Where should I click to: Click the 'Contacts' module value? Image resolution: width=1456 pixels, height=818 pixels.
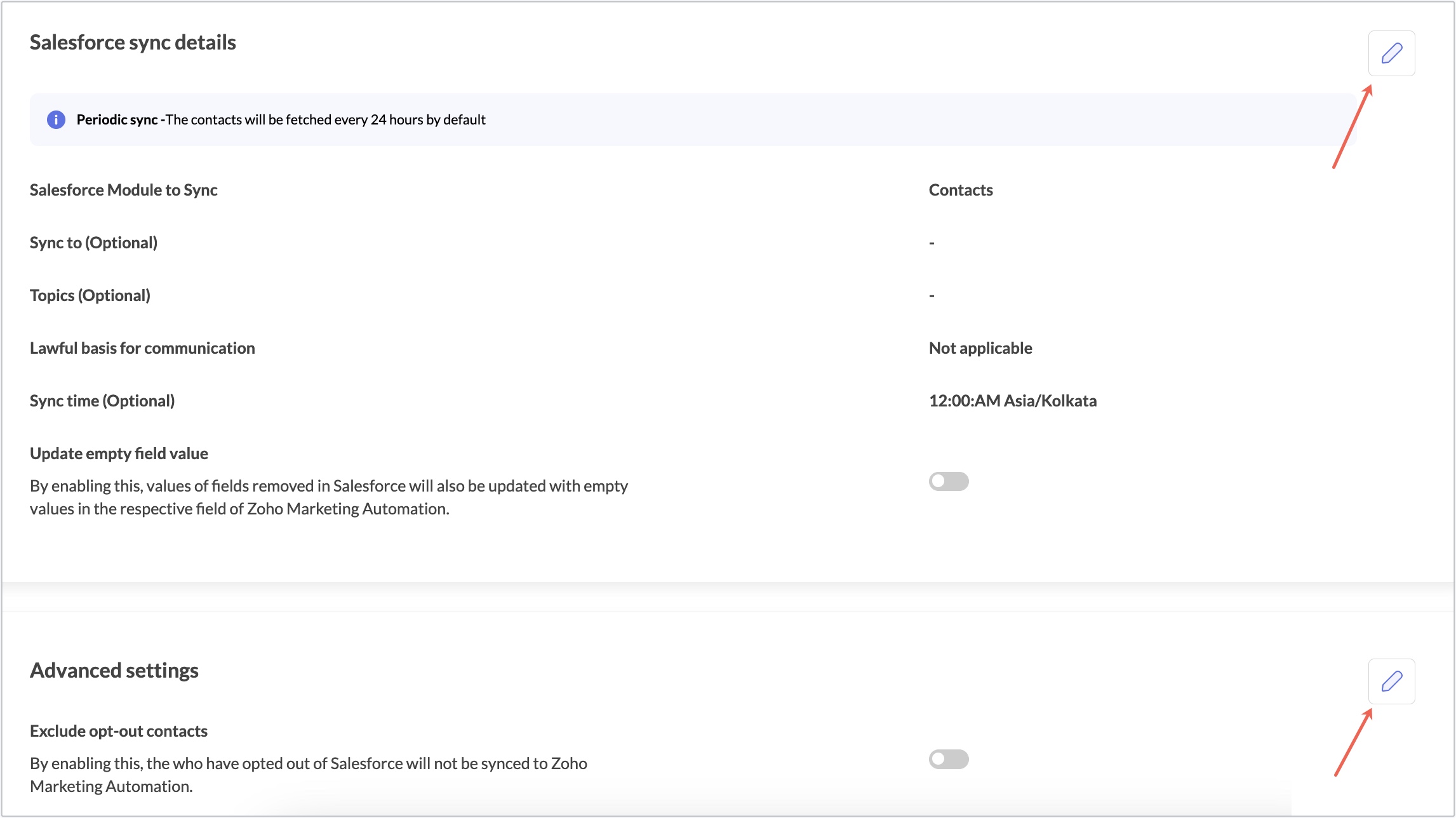point(961,190)
